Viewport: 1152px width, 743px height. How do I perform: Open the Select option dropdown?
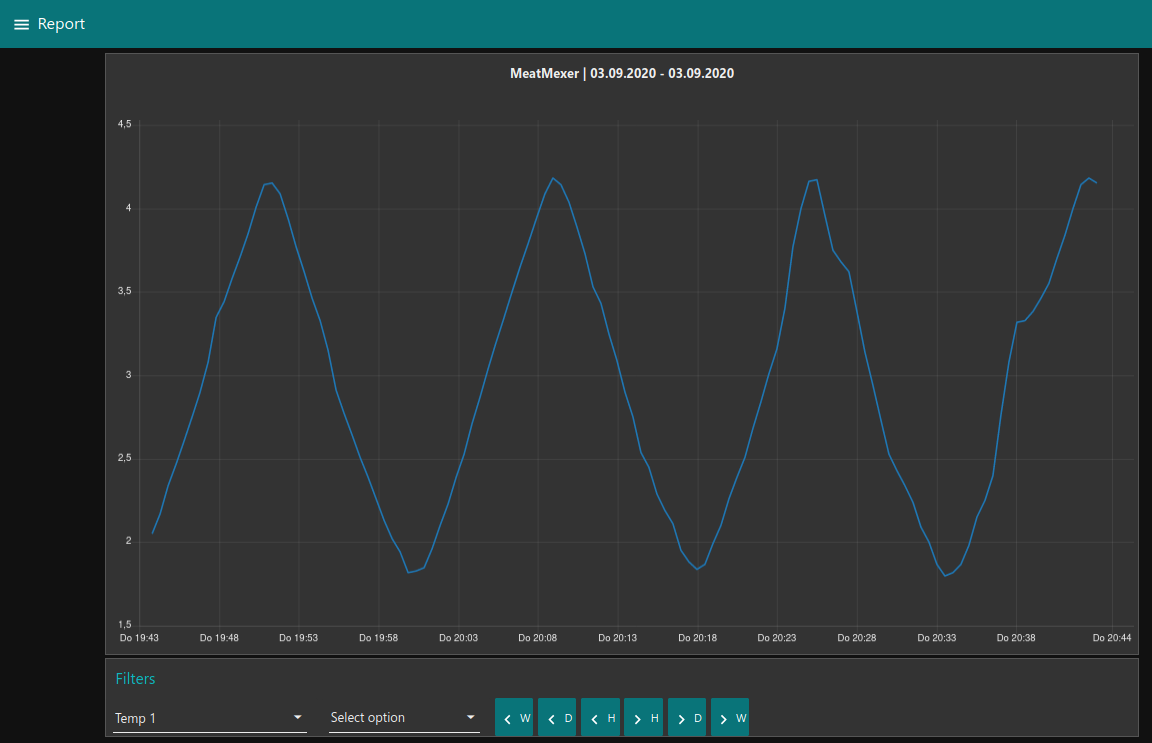[395, 718]
